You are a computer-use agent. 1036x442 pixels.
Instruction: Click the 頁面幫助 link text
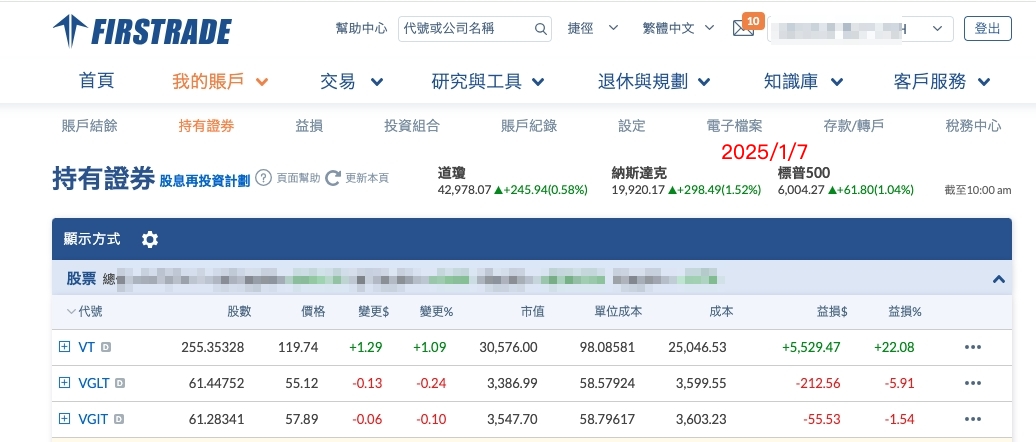click(x=298, y=178)
